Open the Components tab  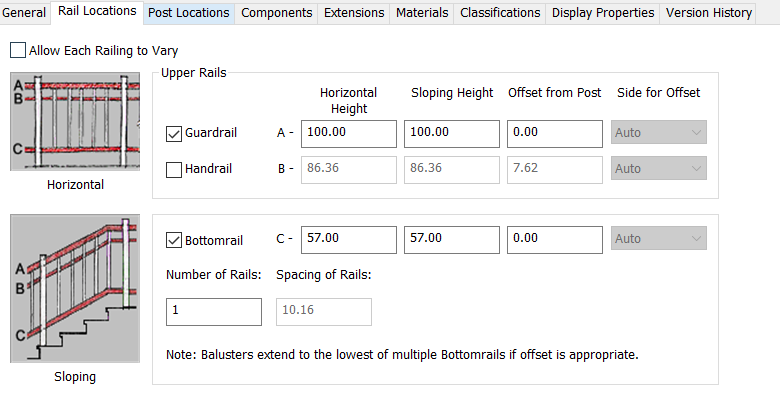(x=277, y=12)
